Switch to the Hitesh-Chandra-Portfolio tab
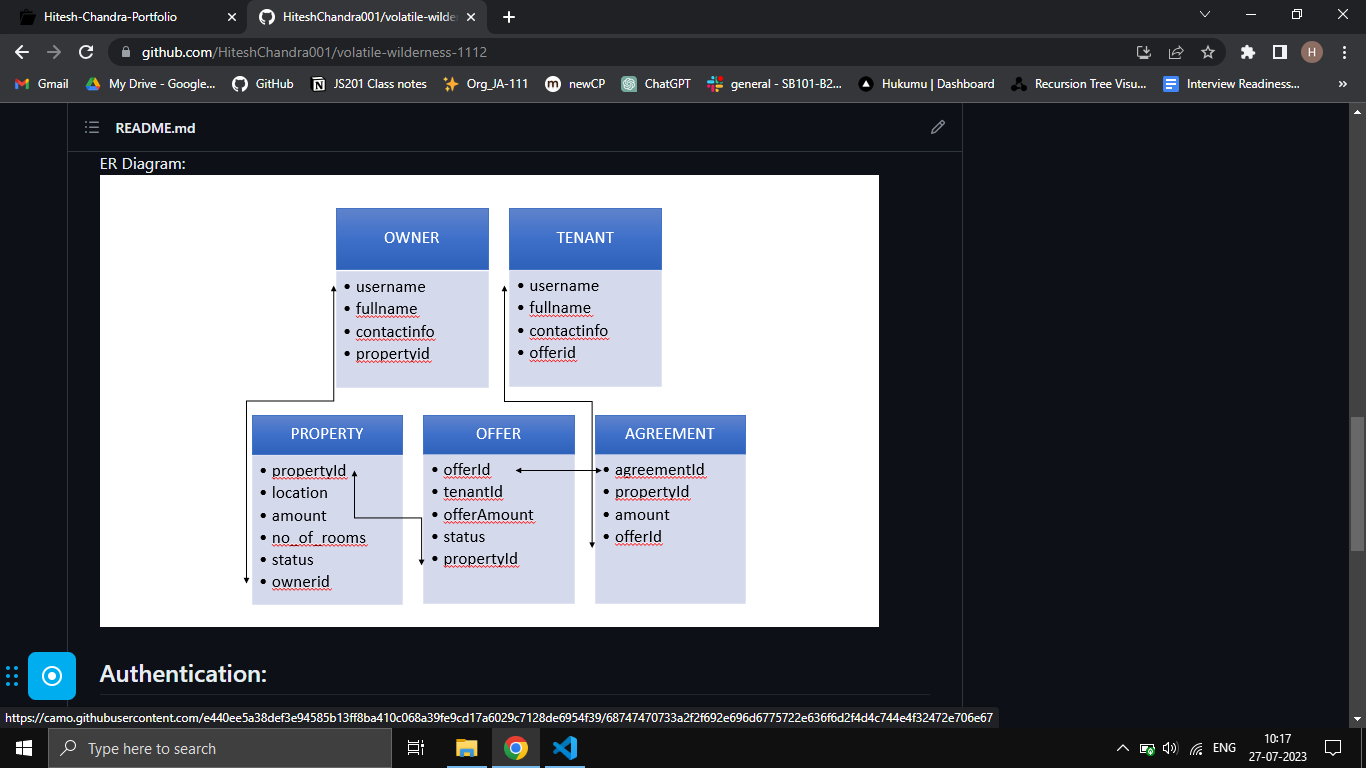This screenshot has width=1366, height=768. pyautogui.click(x=128, y=17)
